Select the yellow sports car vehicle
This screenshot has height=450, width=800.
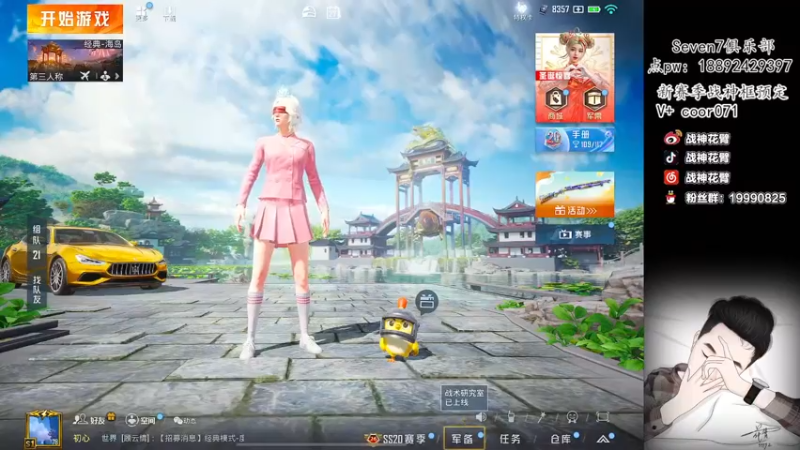point(84,259)
